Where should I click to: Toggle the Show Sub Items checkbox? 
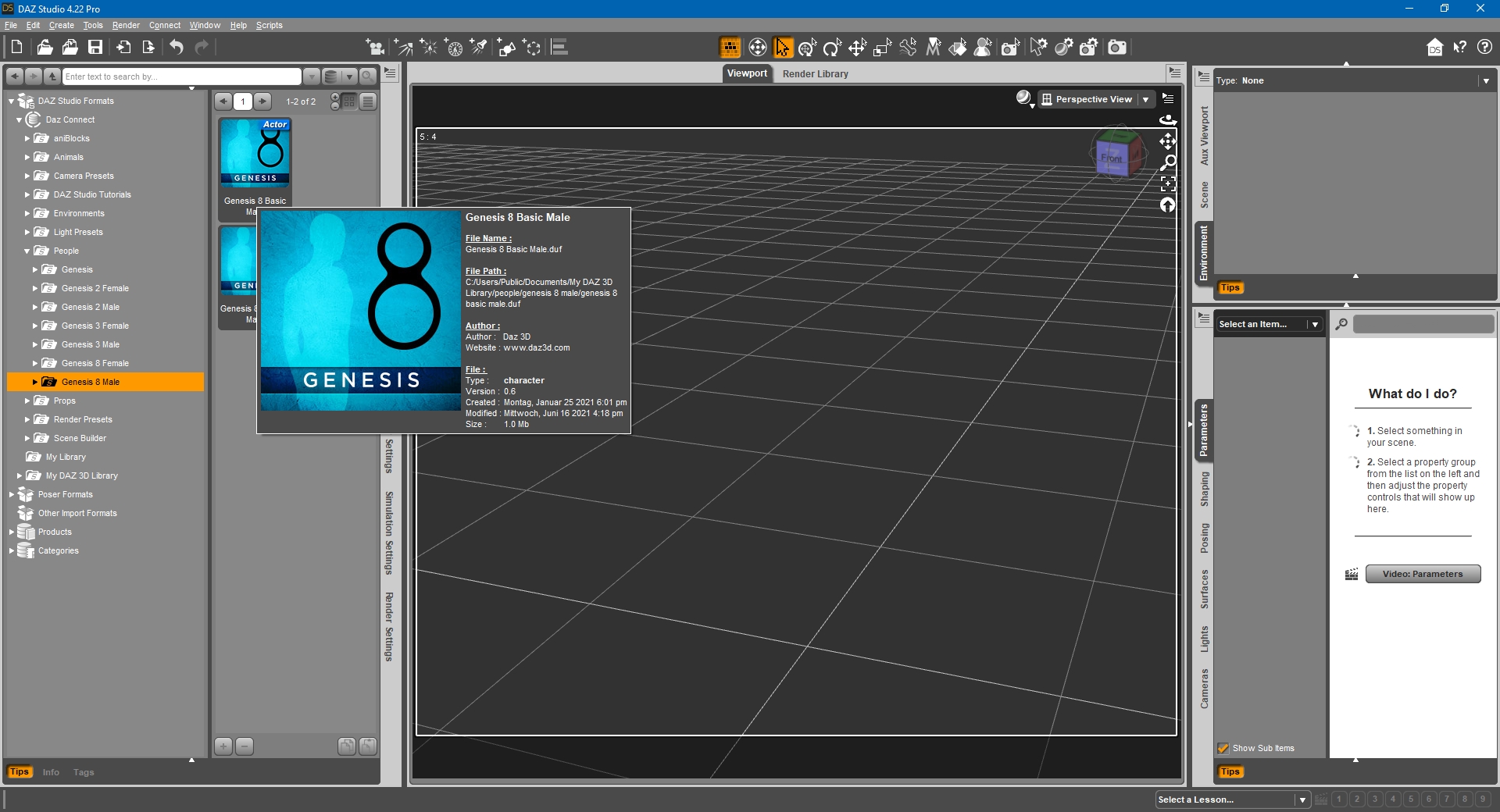[x=1223, y=748]
